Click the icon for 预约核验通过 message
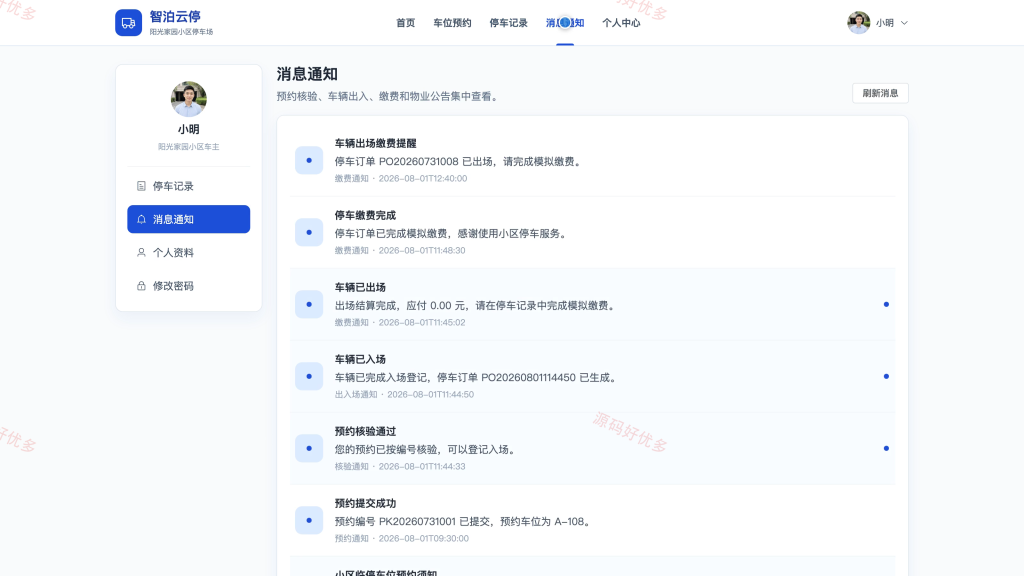This screenshot has height=576, width=1024. pos(309,449)
